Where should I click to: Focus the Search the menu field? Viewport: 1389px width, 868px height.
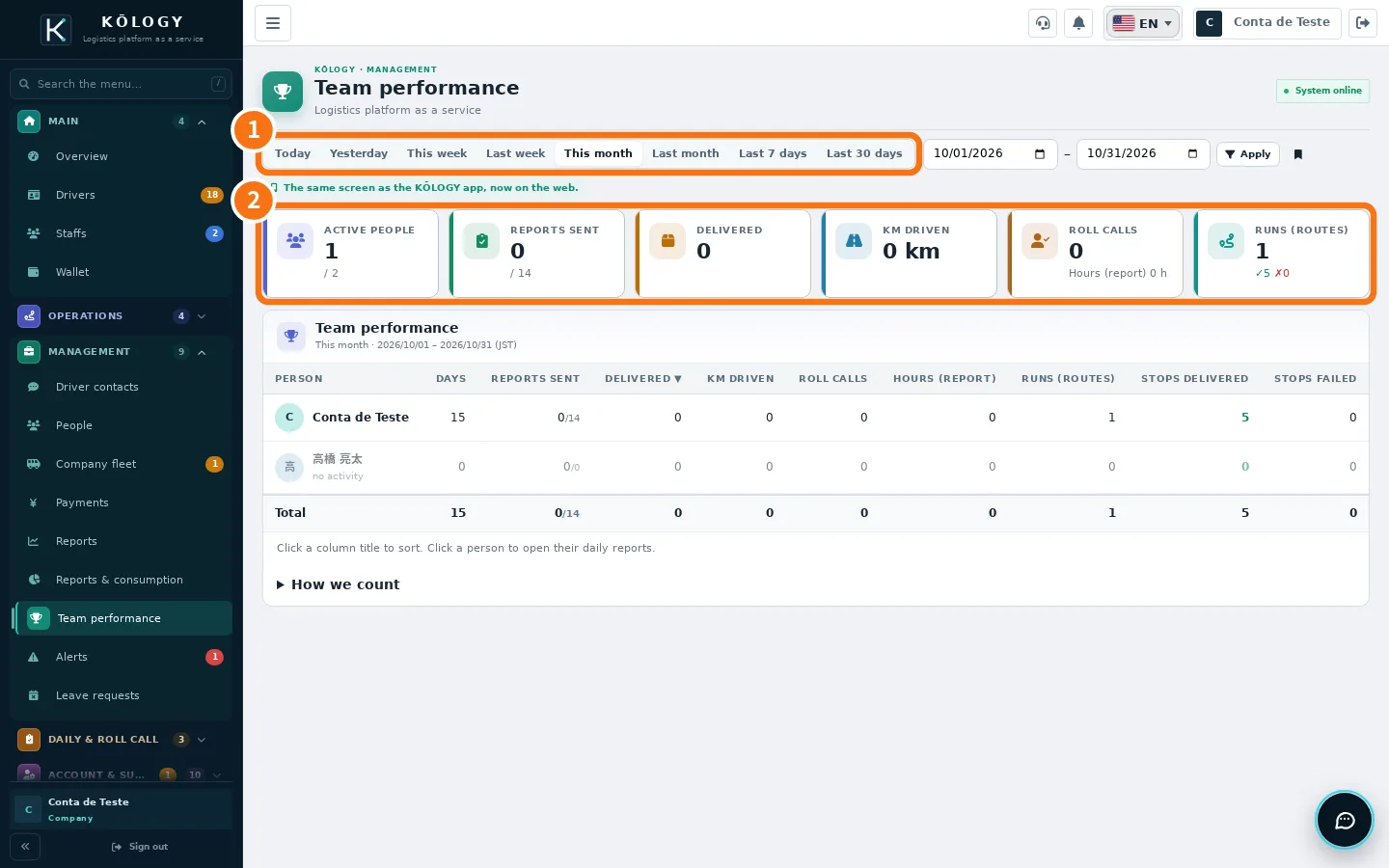point(121,84)
